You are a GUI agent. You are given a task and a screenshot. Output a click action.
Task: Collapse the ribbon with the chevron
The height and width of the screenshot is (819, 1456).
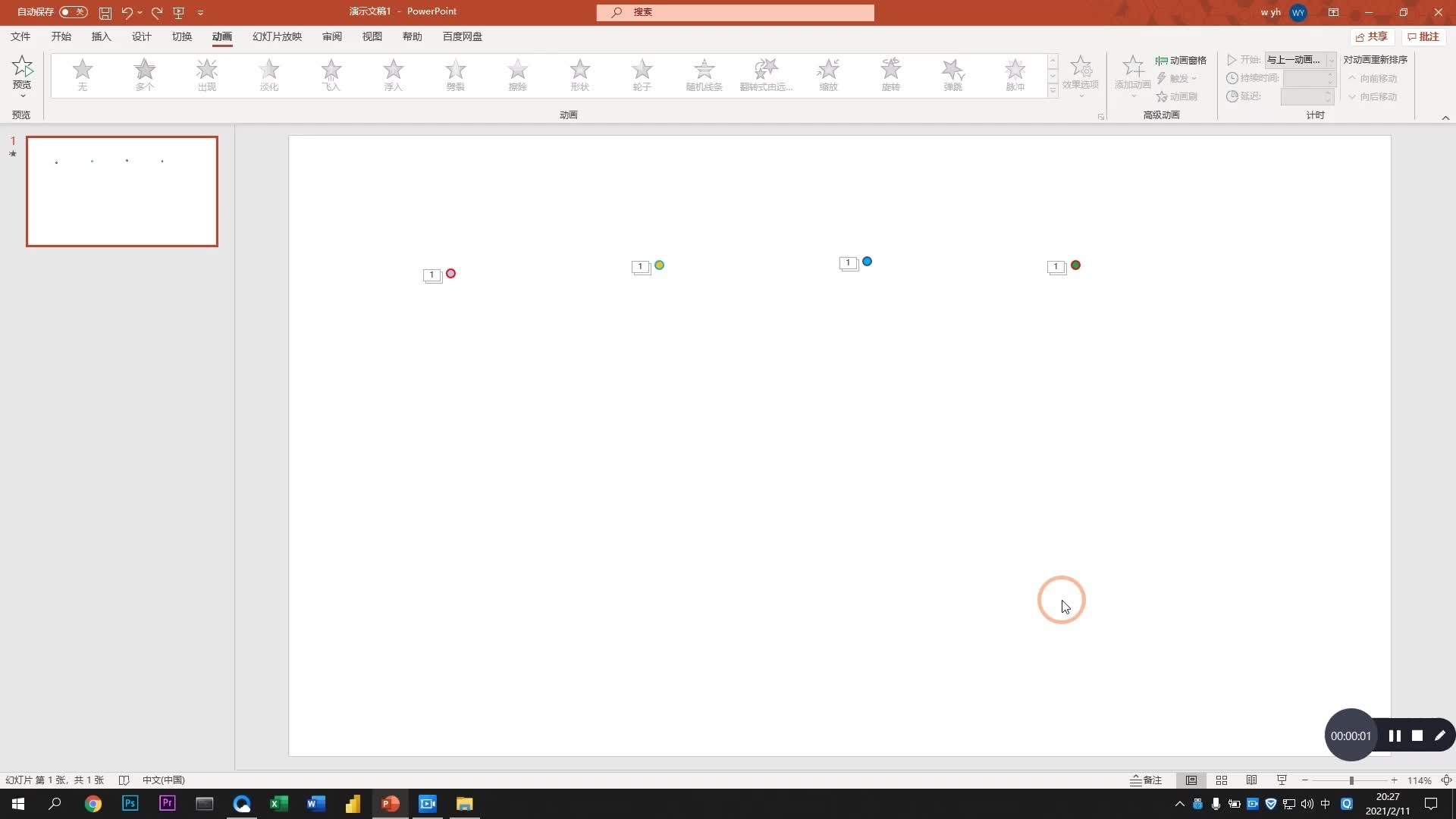coord(1445,118)
